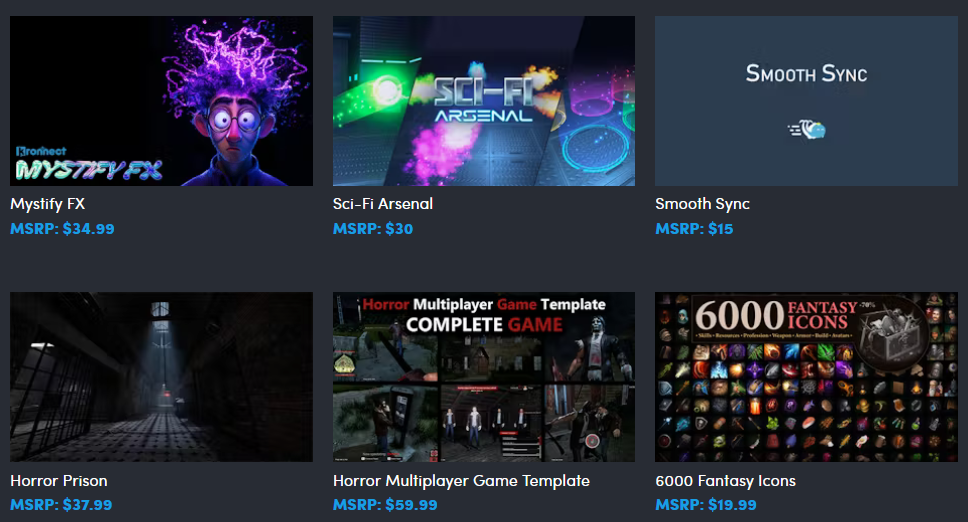
Task: Click the Sci-Fi Arsenal logo text
Action: (483, 100)
